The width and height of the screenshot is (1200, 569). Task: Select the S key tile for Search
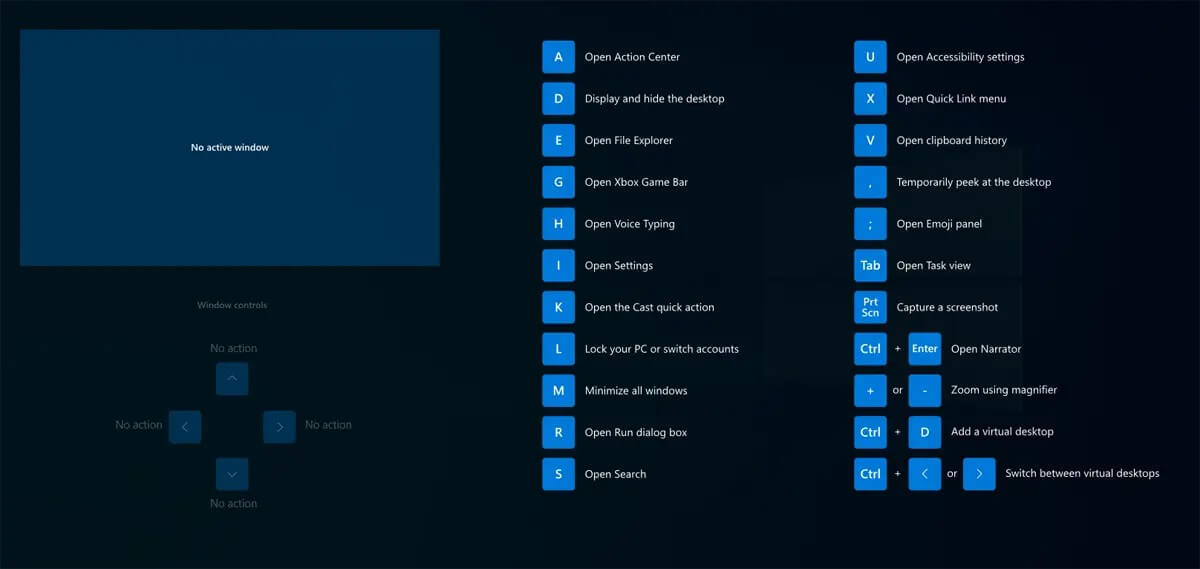pyautogui.click(x=558, y=474)
